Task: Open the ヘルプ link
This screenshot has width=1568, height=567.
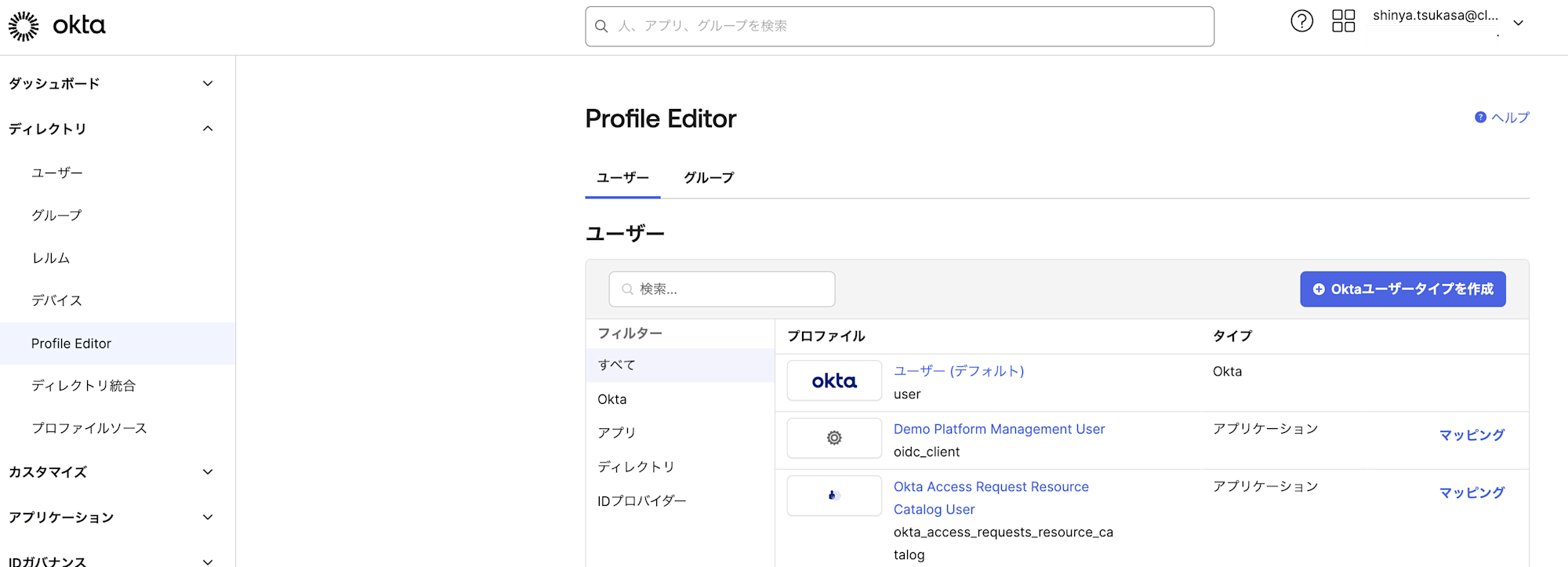Action: tap(1510, 118)
